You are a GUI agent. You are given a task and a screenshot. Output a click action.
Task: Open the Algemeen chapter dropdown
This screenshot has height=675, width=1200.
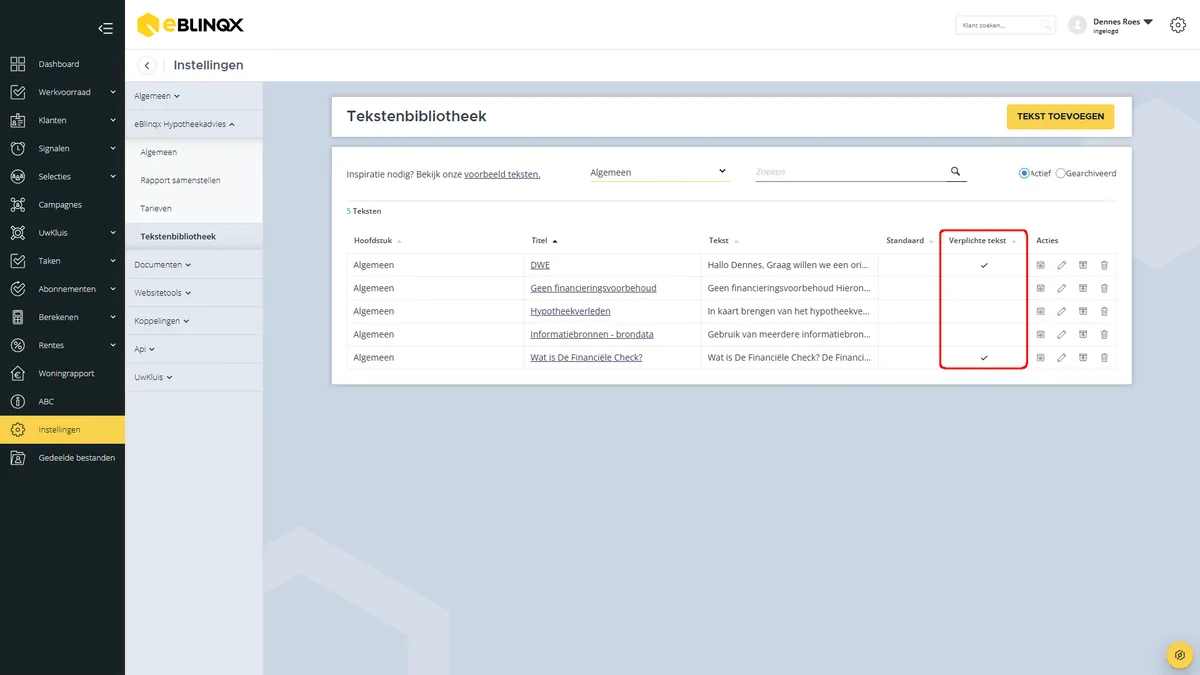pyautogui.click(x=658, y=172)
